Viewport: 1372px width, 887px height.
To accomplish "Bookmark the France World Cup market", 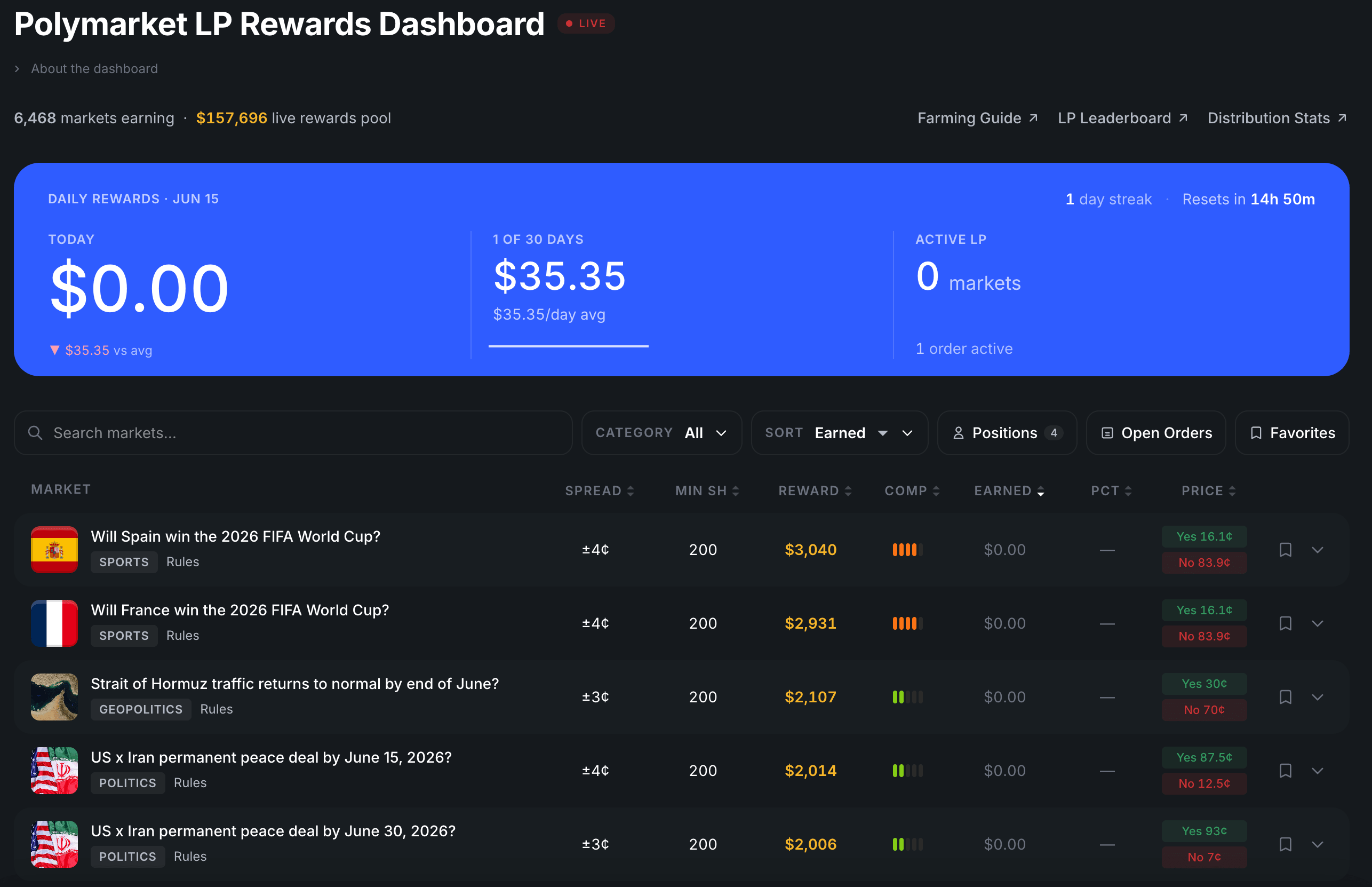I will pos(1285,623).
